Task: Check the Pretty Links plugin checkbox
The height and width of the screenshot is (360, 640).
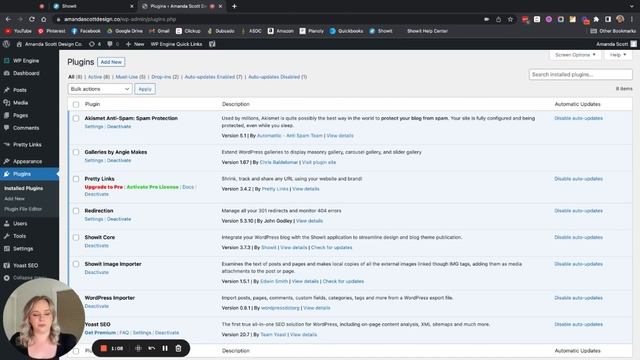Action: click(x=76, y=179)
